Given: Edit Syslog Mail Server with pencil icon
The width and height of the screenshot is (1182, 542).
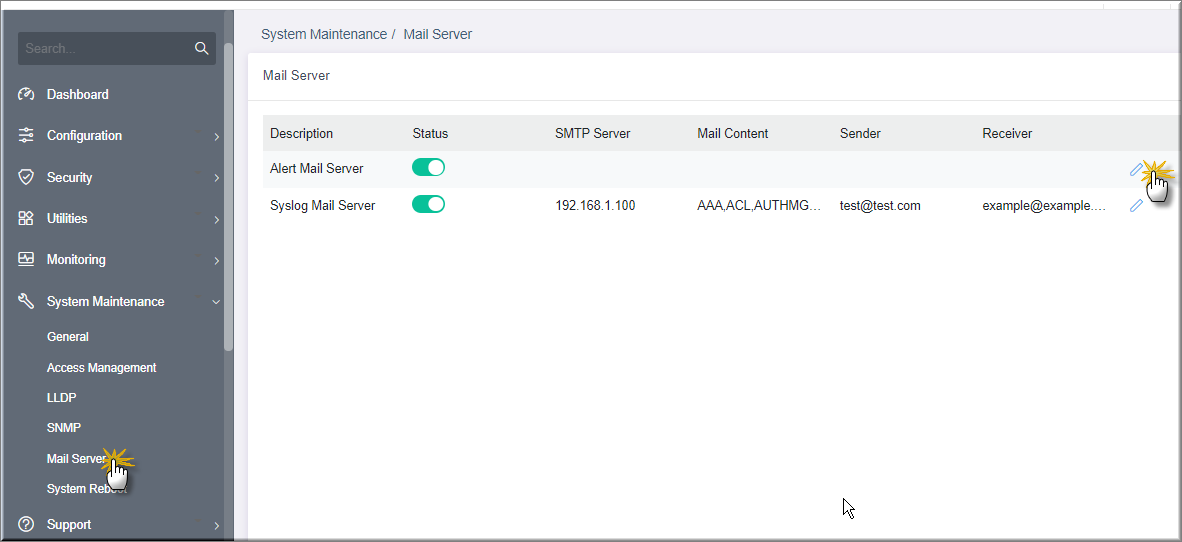Looking at the screenshot, I should [x=1136, y=205].
